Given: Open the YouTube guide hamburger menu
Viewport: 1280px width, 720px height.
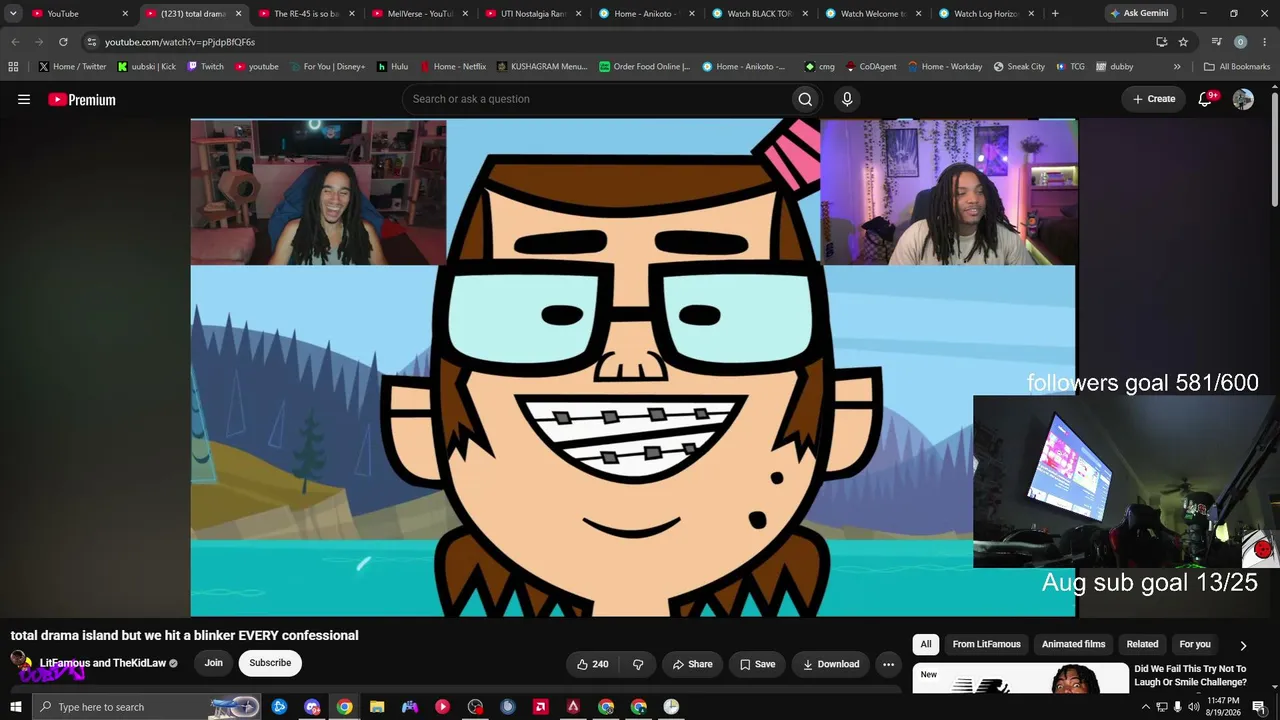Looking at the screenshot, I should pyautogui.click(x=24, y=99).
